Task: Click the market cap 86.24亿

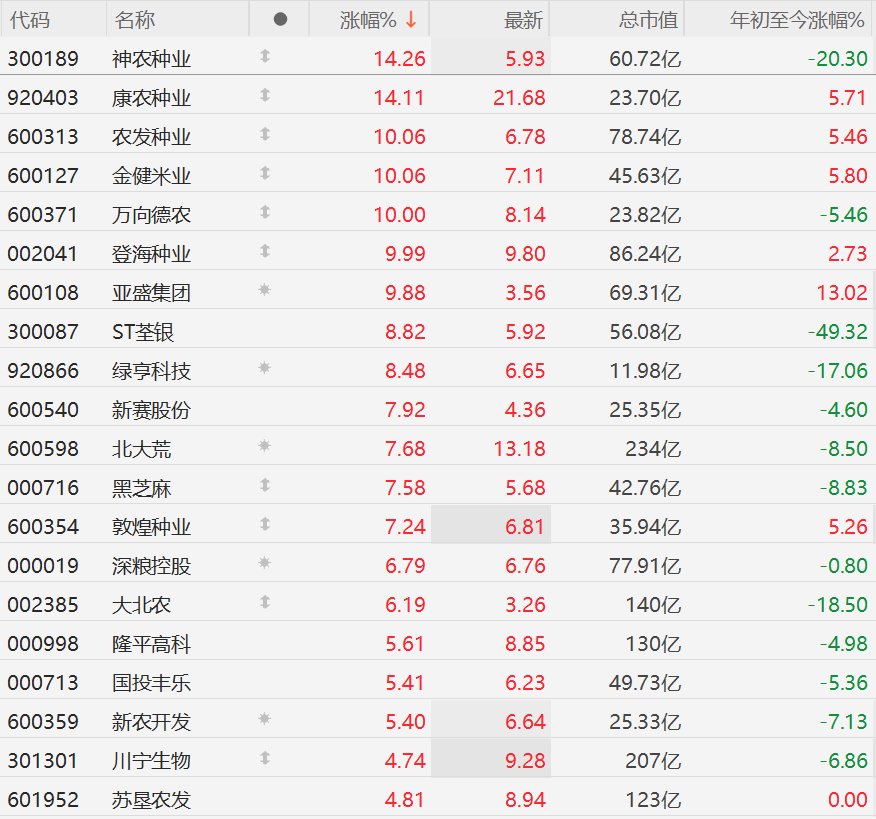Action: click(x=645, y=254)
